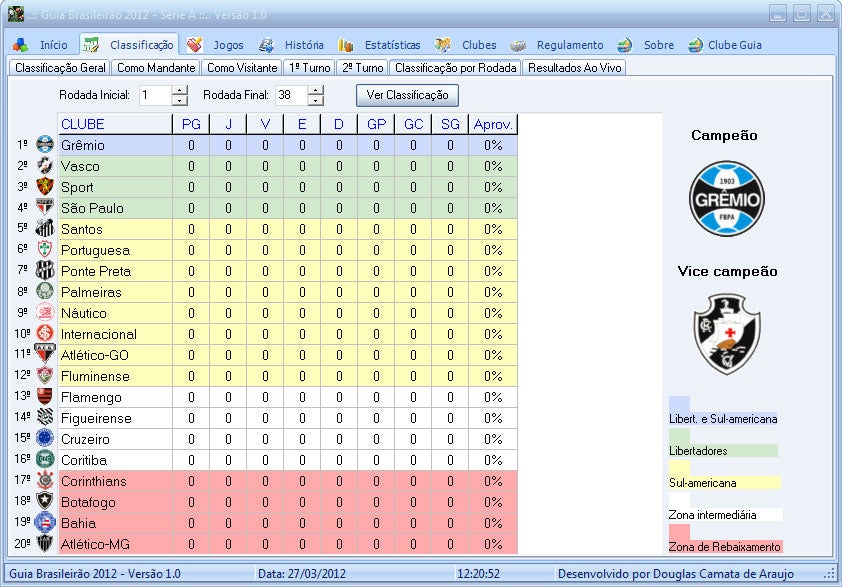This screenshot has height=587, width=842.
Task: Click the Portuguesa crest icon
Action: click(45, 249)
